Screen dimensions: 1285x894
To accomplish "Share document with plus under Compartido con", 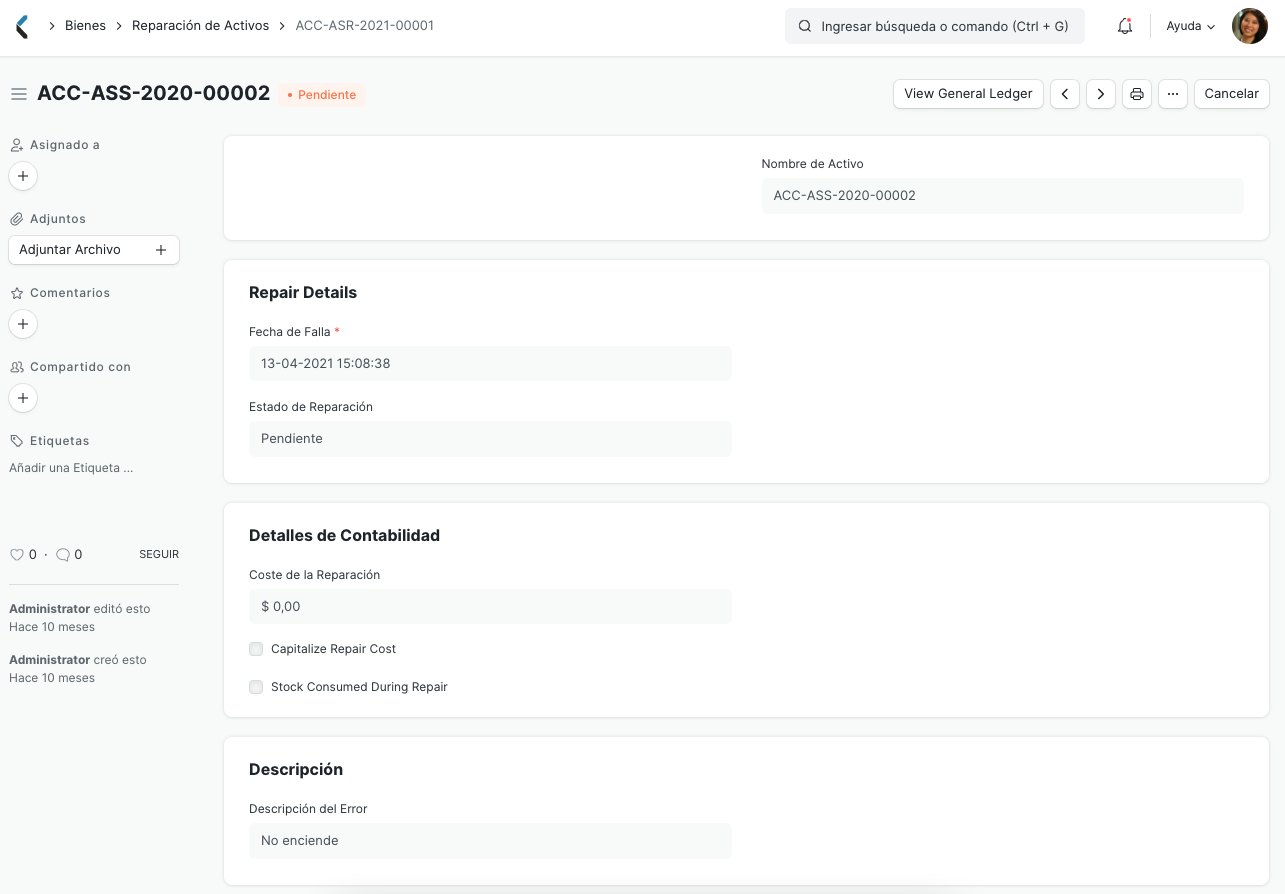I will tap(23, 398).
